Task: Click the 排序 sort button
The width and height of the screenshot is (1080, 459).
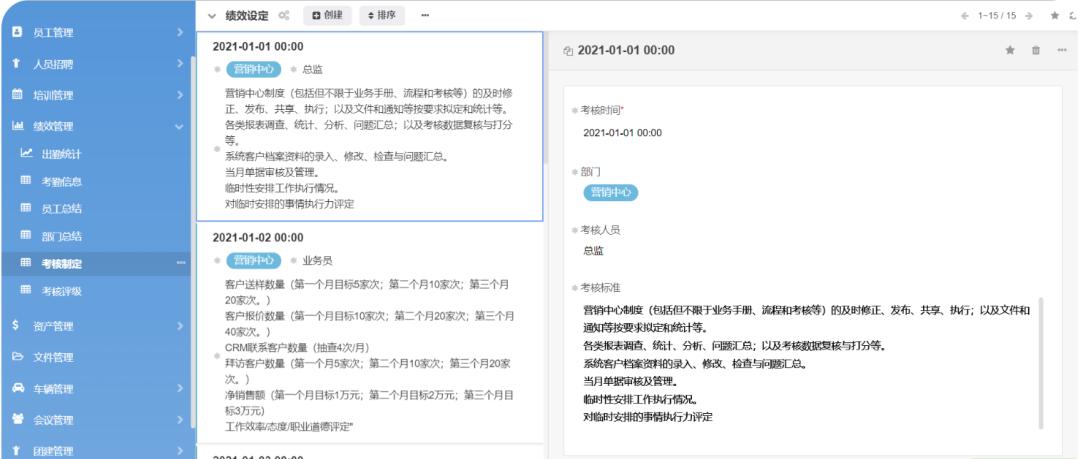Action: click(x=382, y=15)
